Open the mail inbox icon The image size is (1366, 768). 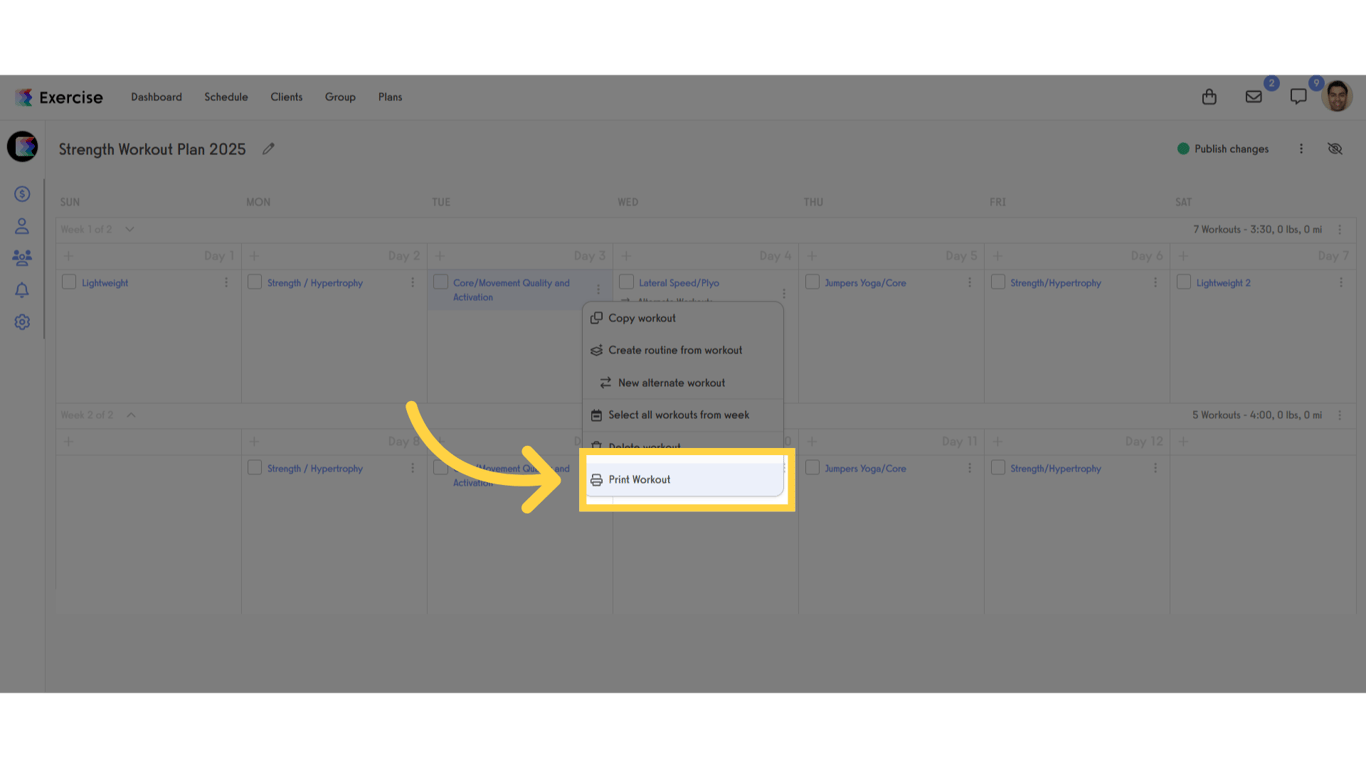[1253, 97]
